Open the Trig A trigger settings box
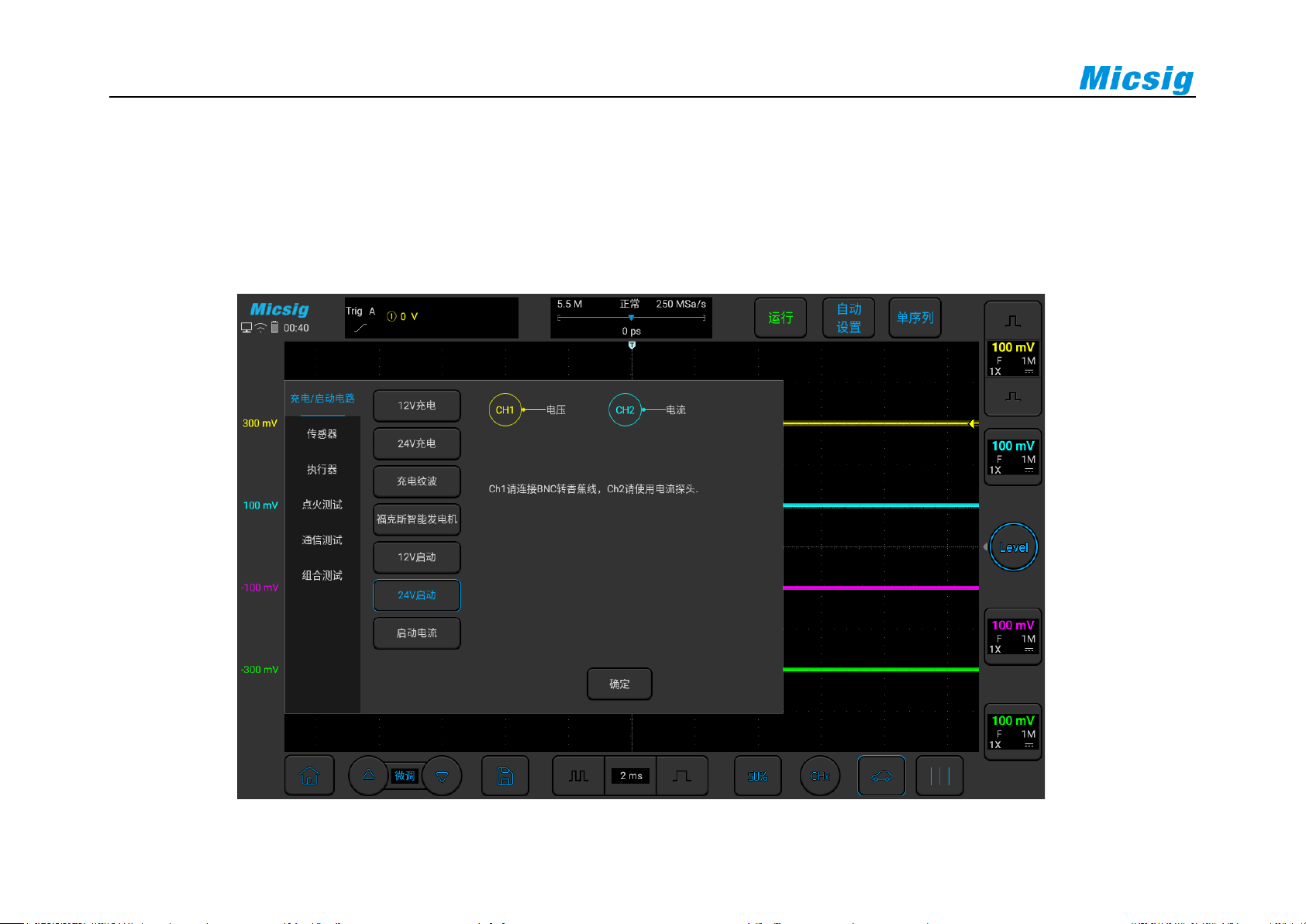The width and height of the screenshot is (1306, 924). click(x=432, y=318)
